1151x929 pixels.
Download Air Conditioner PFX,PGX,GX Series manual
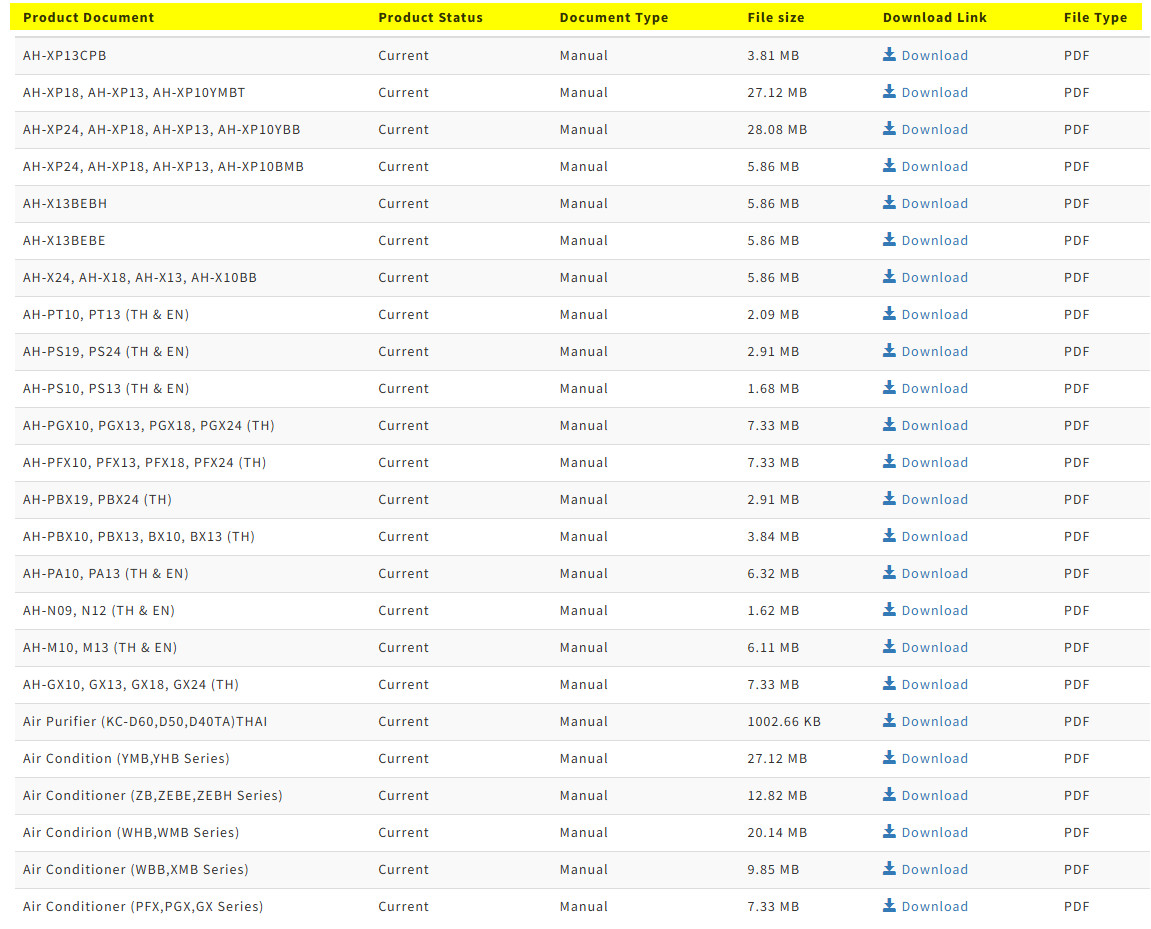coord(934,907)
